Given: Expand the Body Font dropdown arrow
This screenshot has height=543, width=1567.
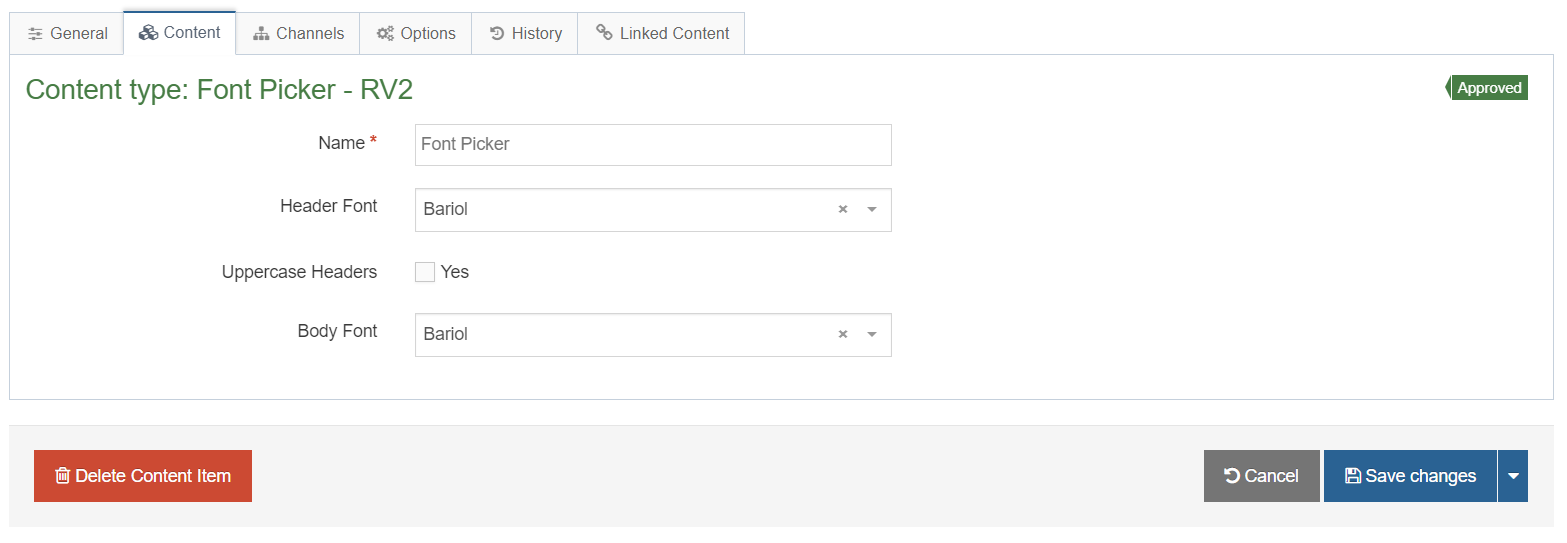Looking at the screenshot, I should [x=871, y=334].
